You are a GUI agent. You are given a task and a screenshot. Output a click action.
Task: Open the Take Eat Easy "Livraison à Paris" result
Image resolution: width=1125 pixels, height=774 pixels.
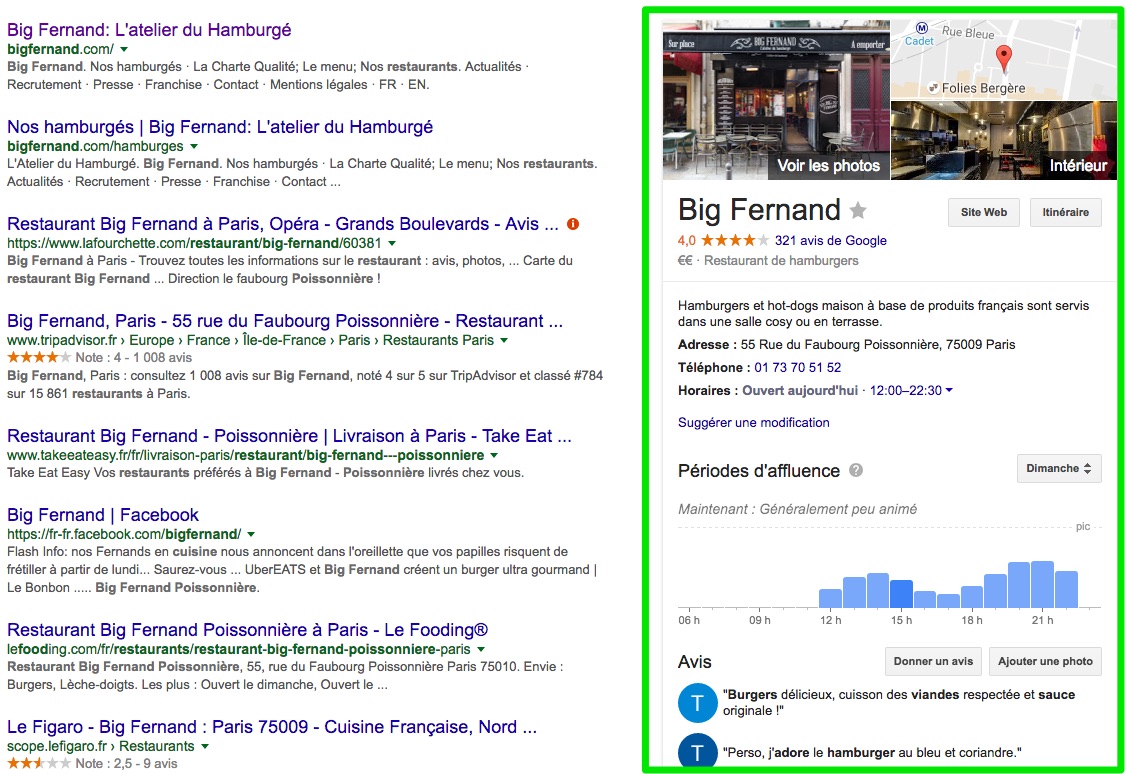point(289,436)
